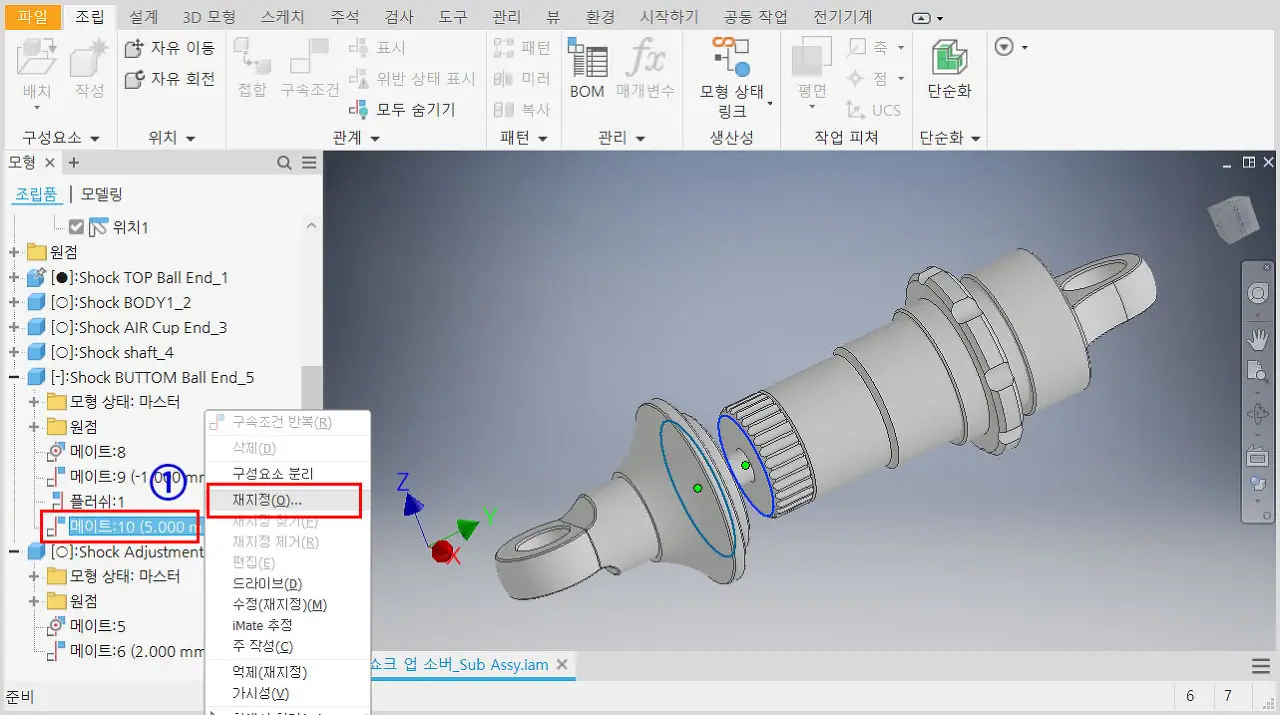Switch to the 3D 모형 ribbon tab
This screenshot has width=1280, height=715.
tap(210, 17)
